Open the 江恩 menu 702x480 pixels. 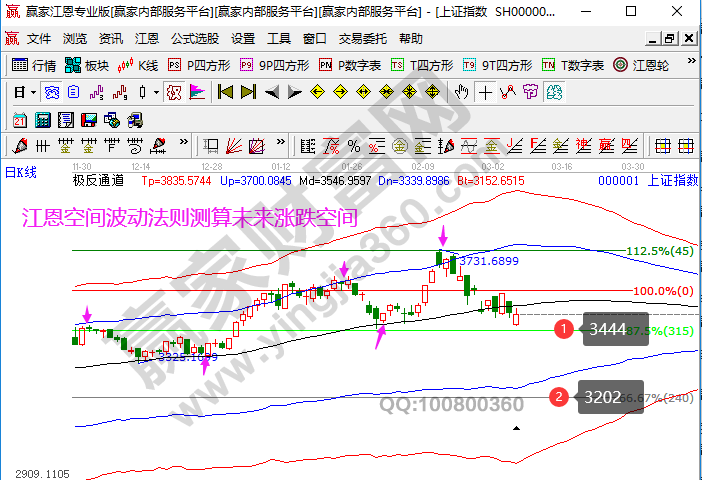(148, 39)
